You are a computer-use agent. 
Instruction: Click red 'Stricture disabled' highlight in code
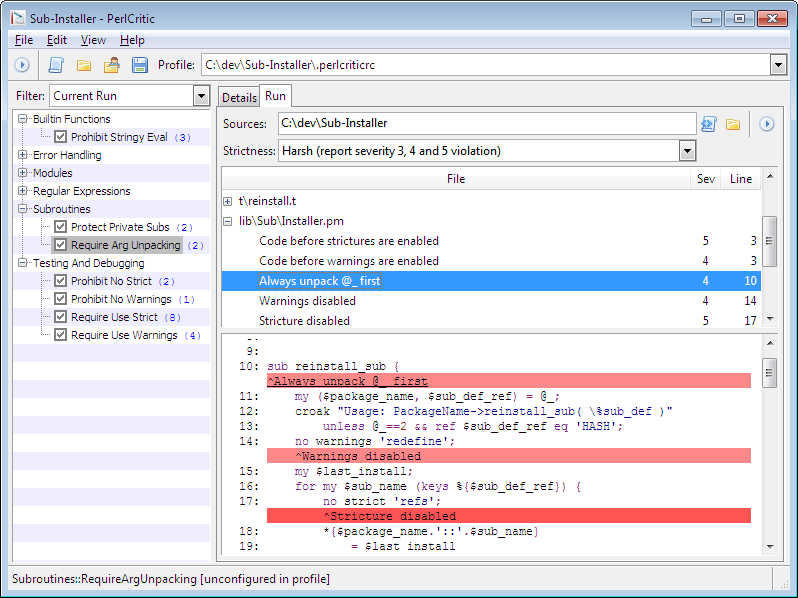tap(509, 516)
